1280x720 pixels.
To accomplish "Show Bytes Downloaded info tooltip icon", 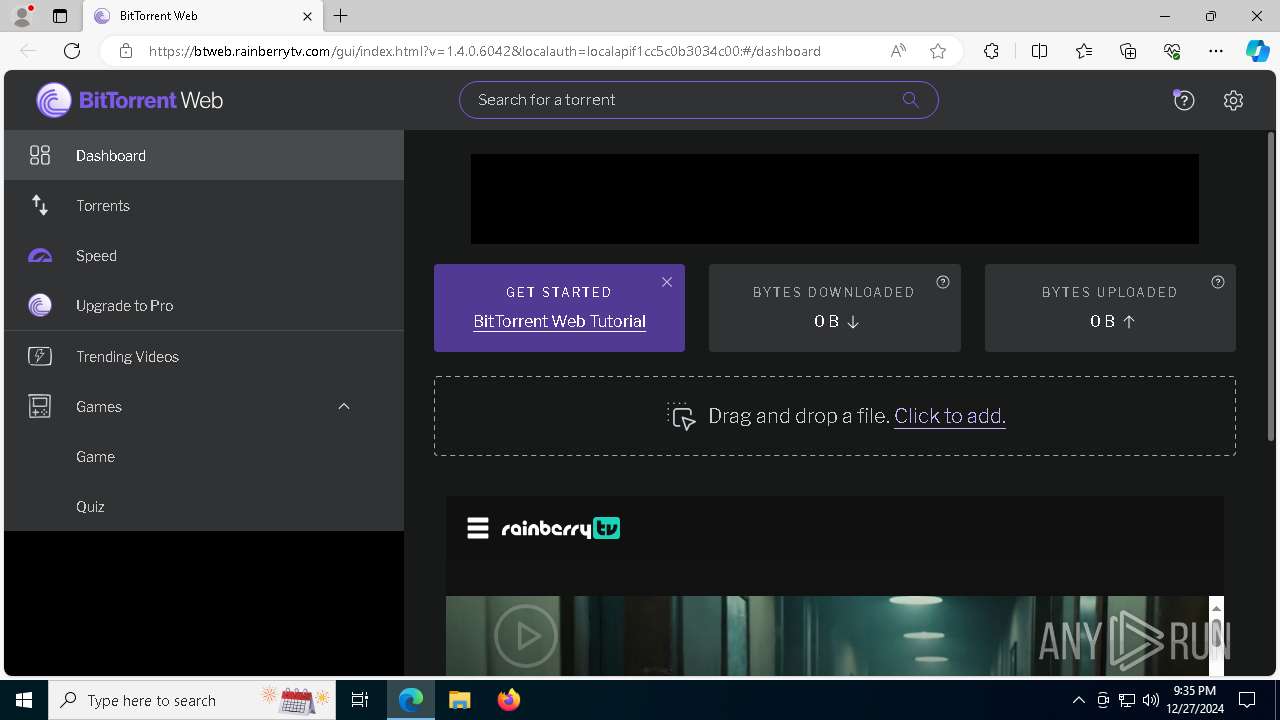I will pyautogui.click(x=942, y=282).
